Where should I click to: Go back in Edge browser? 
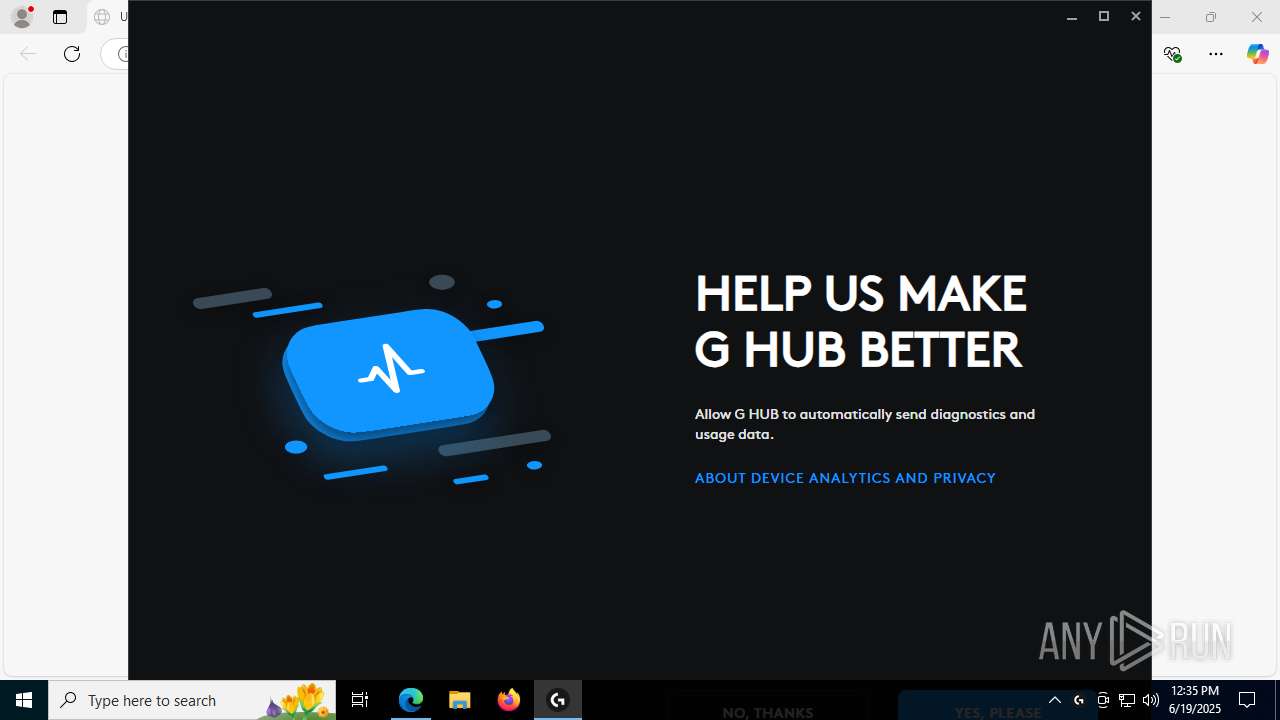(x=28, y=54)
